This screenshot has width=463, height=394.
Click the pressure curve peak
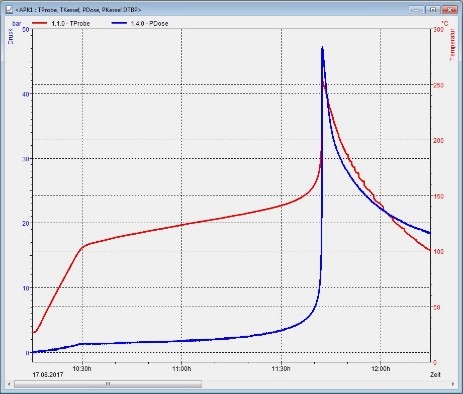click(322, 48)
